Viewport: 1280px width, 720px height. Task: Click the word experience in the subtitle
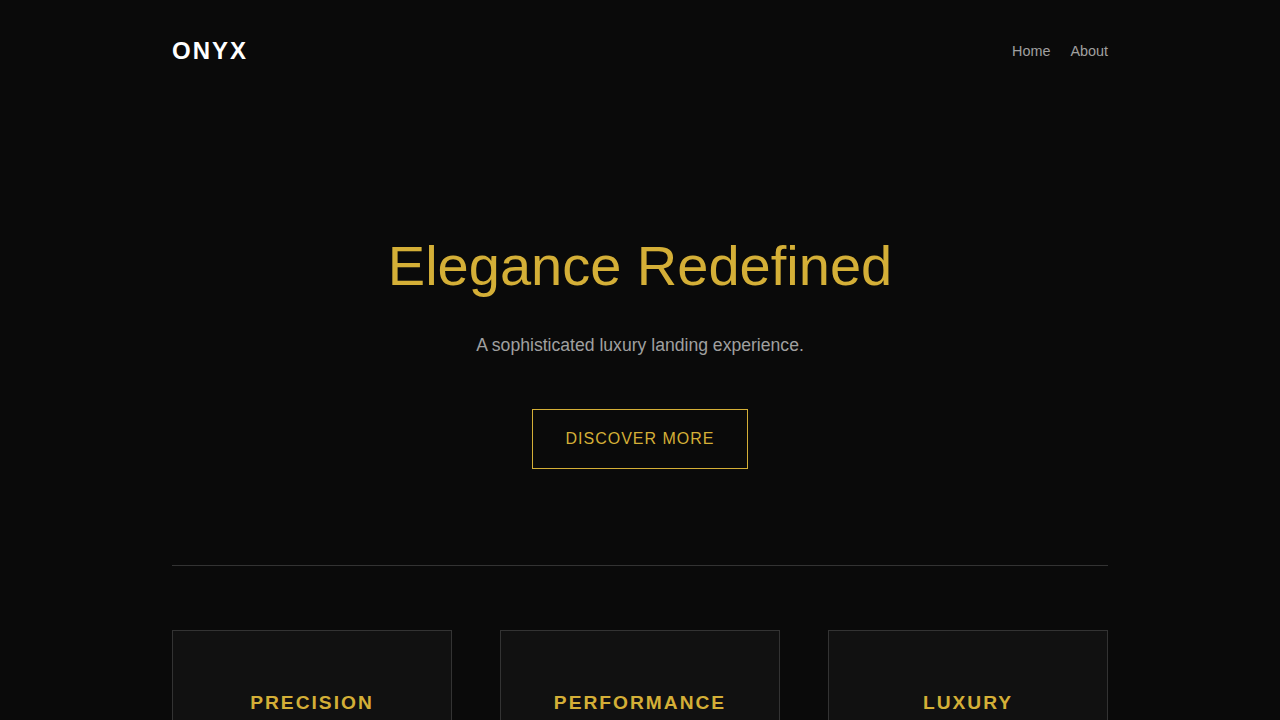click(757, 345)
